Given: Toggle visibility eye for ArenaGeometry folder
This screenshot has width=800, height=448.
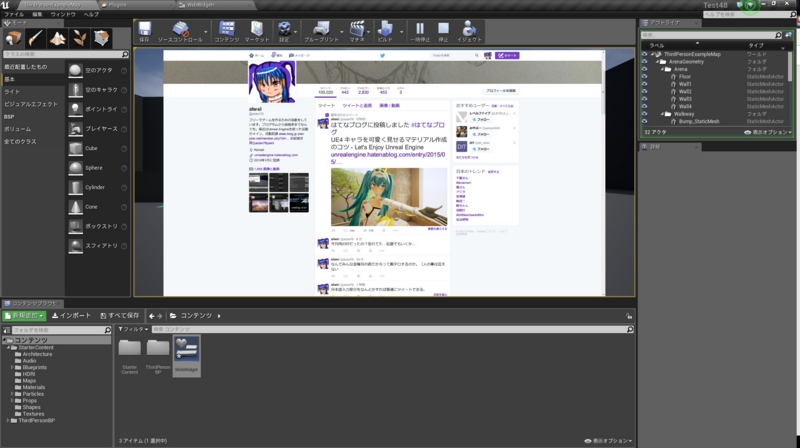Looking at the screenshot, I should pyautogui.click(x=644, y=62).
